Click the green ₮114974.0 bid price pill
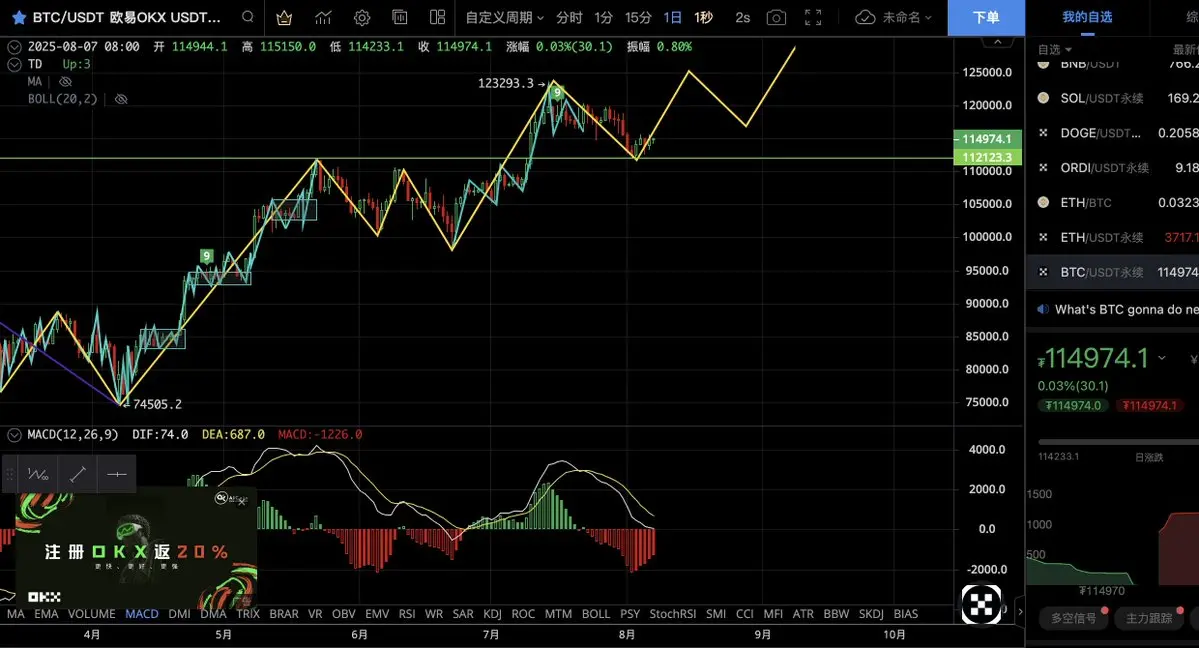 click(1073, 405)
